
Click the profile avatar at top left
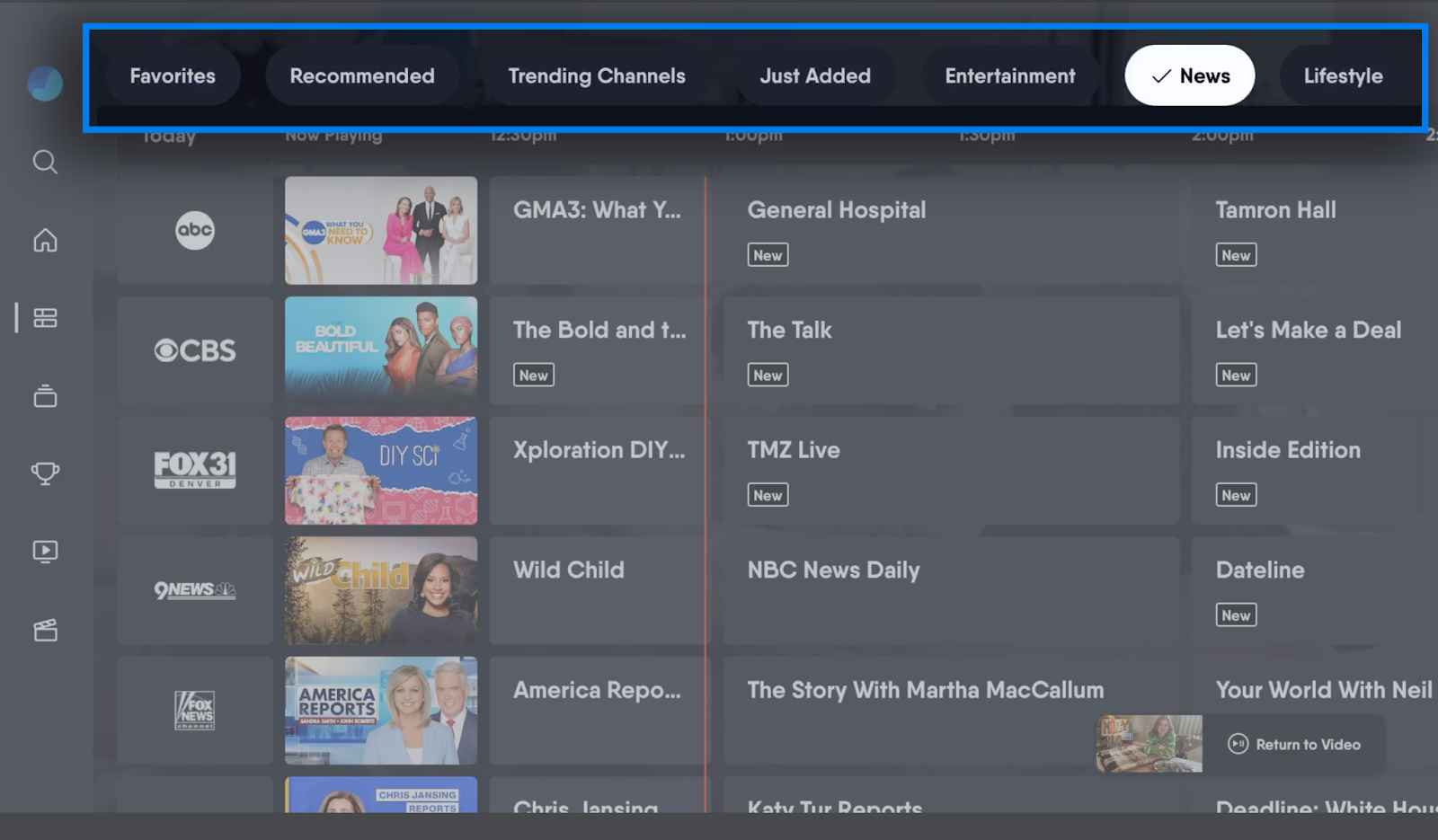coord(44,83)
